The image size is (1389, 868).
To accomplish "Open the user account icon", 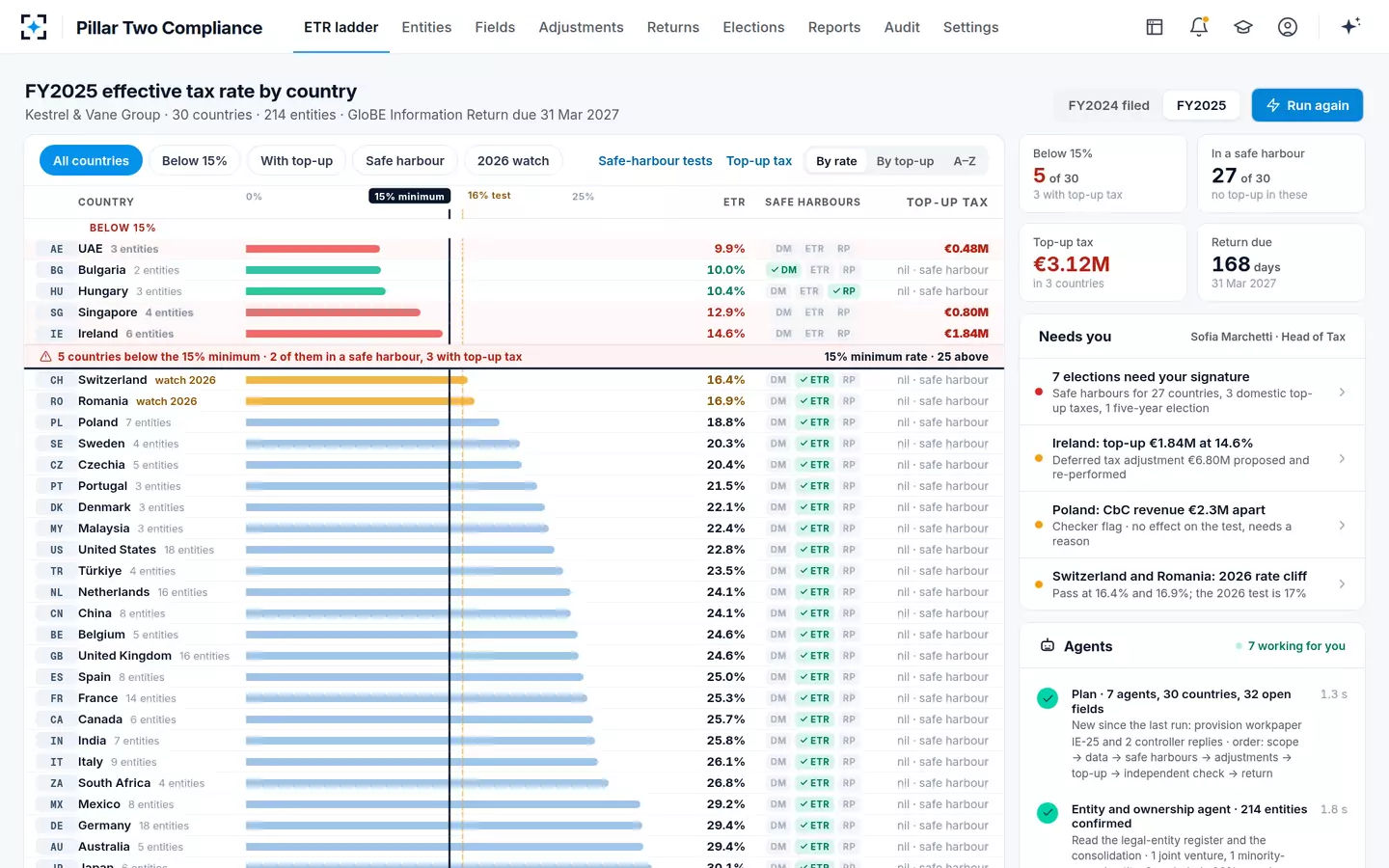I will (1288, 27).
